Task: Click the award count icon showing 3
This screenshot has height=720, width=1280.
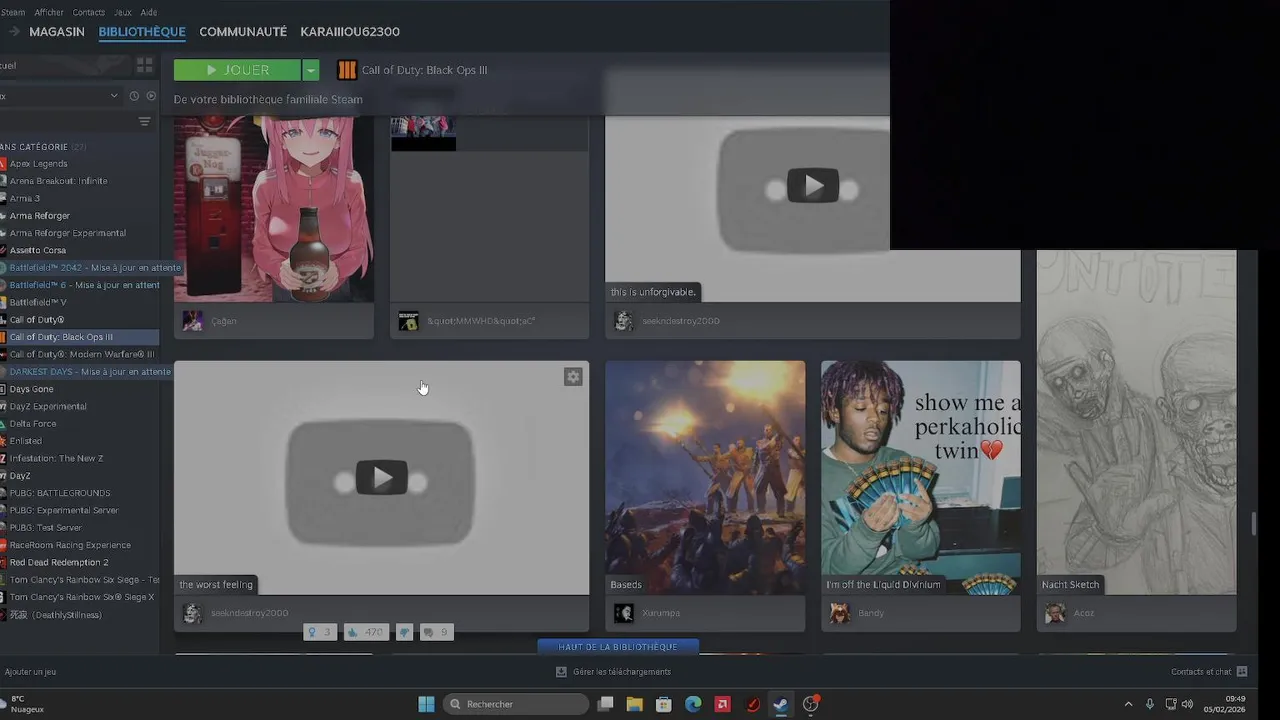Action: point(320,632)
